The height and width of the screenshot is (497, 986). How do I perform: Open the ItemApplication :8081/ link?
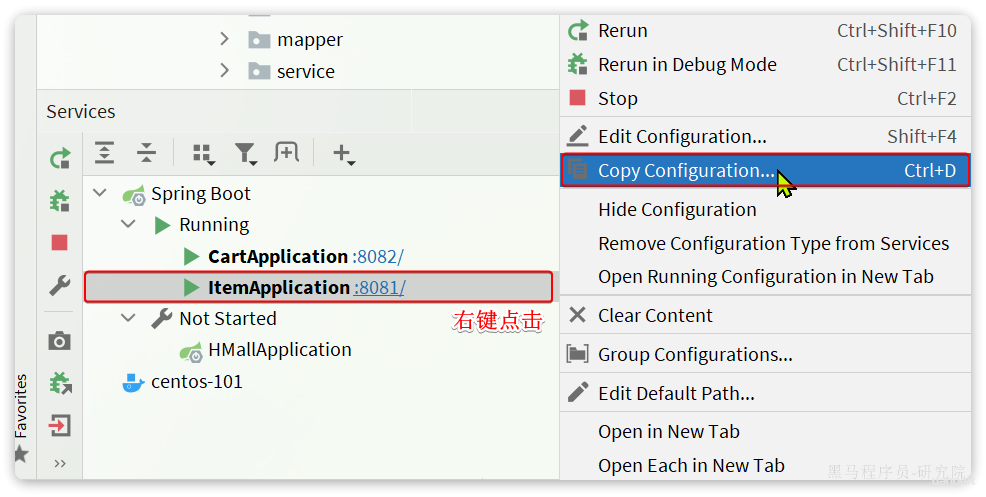point(379,288)
